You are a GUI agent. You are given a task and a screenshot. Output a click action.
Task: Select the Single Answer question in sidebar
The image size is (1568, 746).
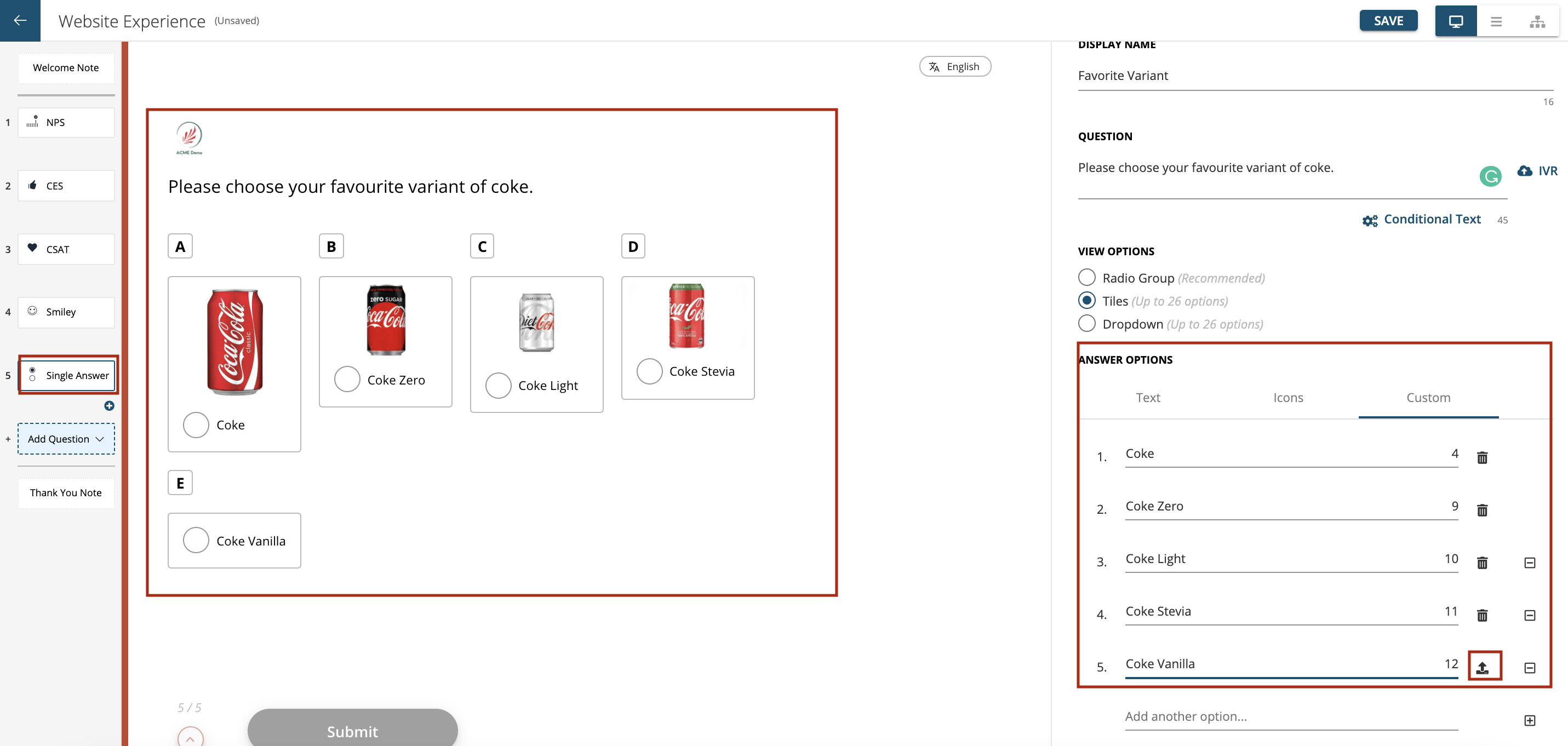[67, 375]
